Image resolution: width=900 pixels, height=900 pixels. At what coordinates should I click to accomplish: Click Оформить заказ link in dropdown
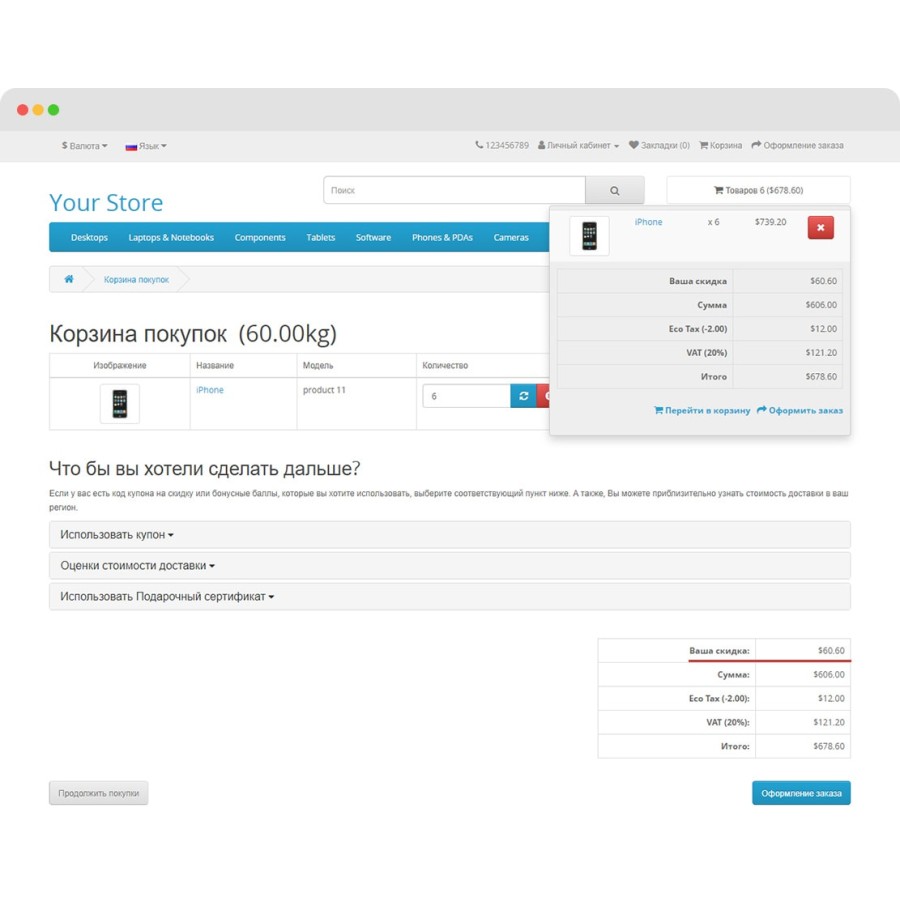pos(800,410)
